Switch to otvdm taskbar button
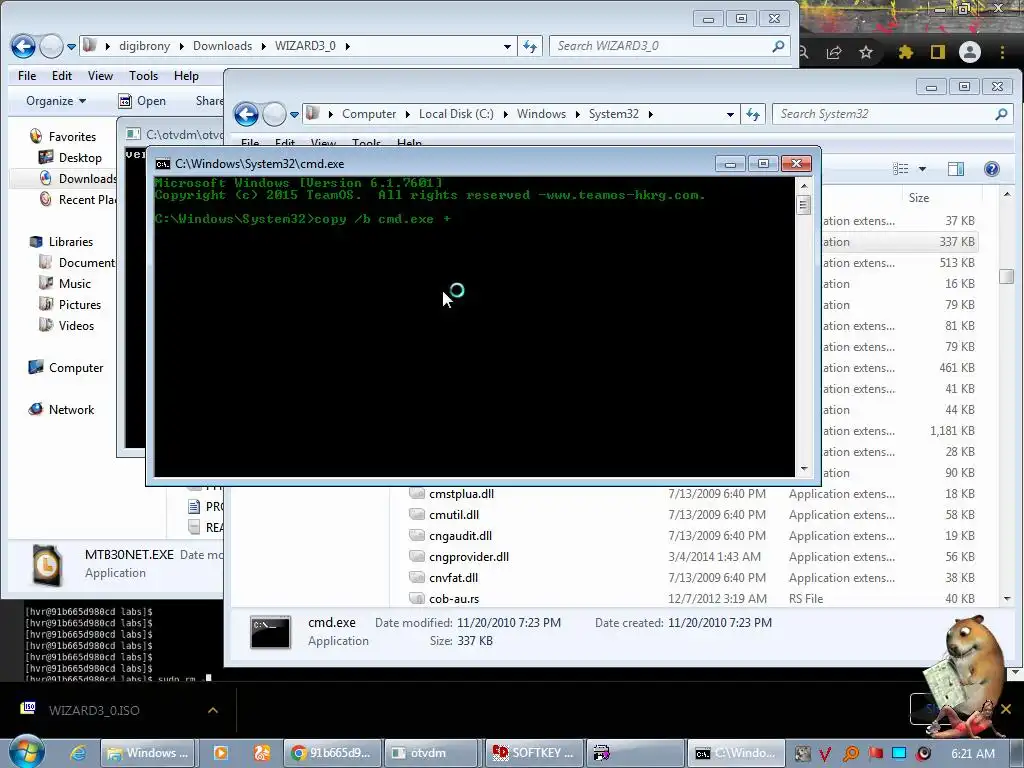This screenshot has height=768, width=1024. pos(430,753)
